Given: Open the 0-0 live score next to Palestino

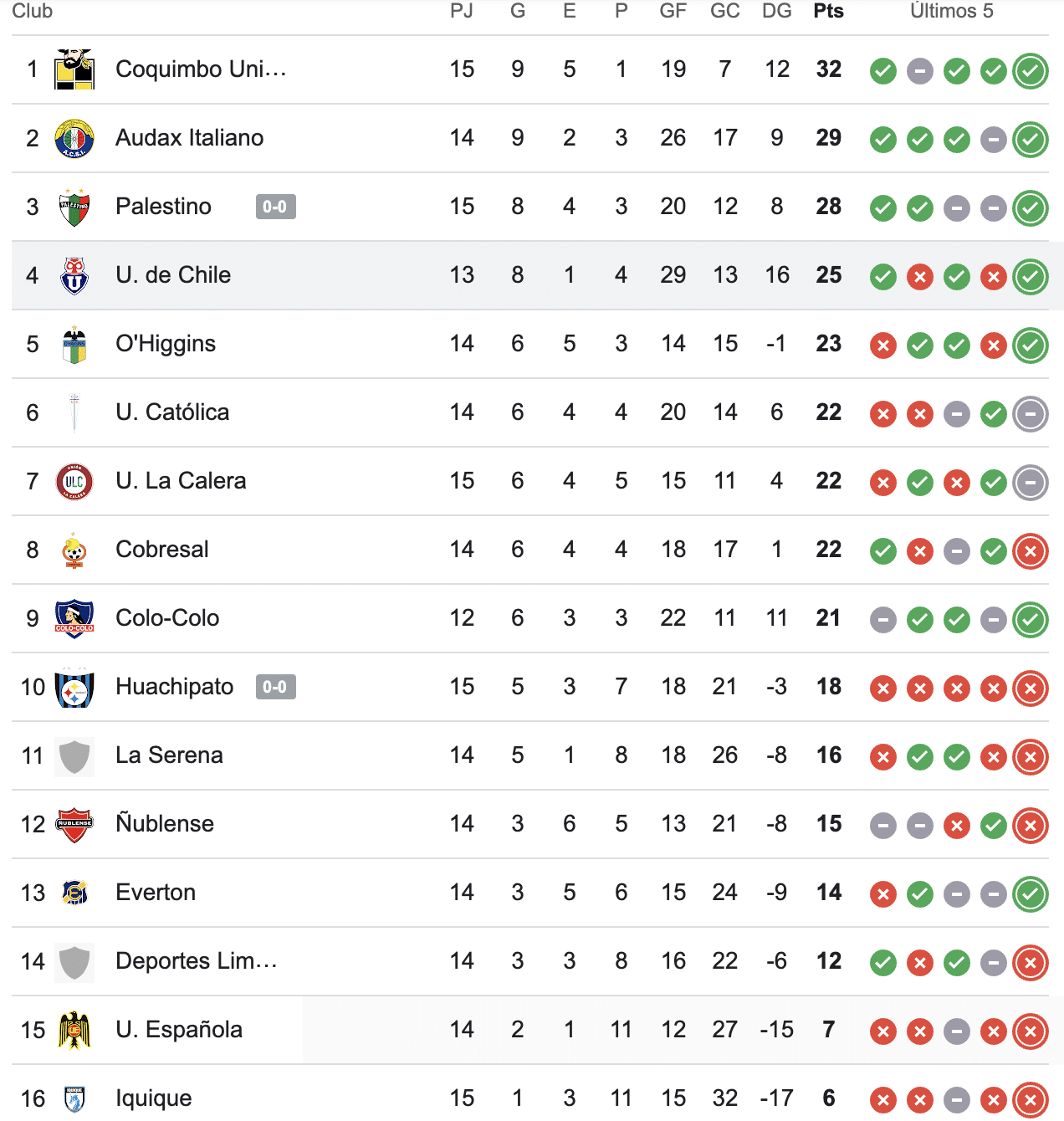Looking at the screenshot, I should (276, 207).
